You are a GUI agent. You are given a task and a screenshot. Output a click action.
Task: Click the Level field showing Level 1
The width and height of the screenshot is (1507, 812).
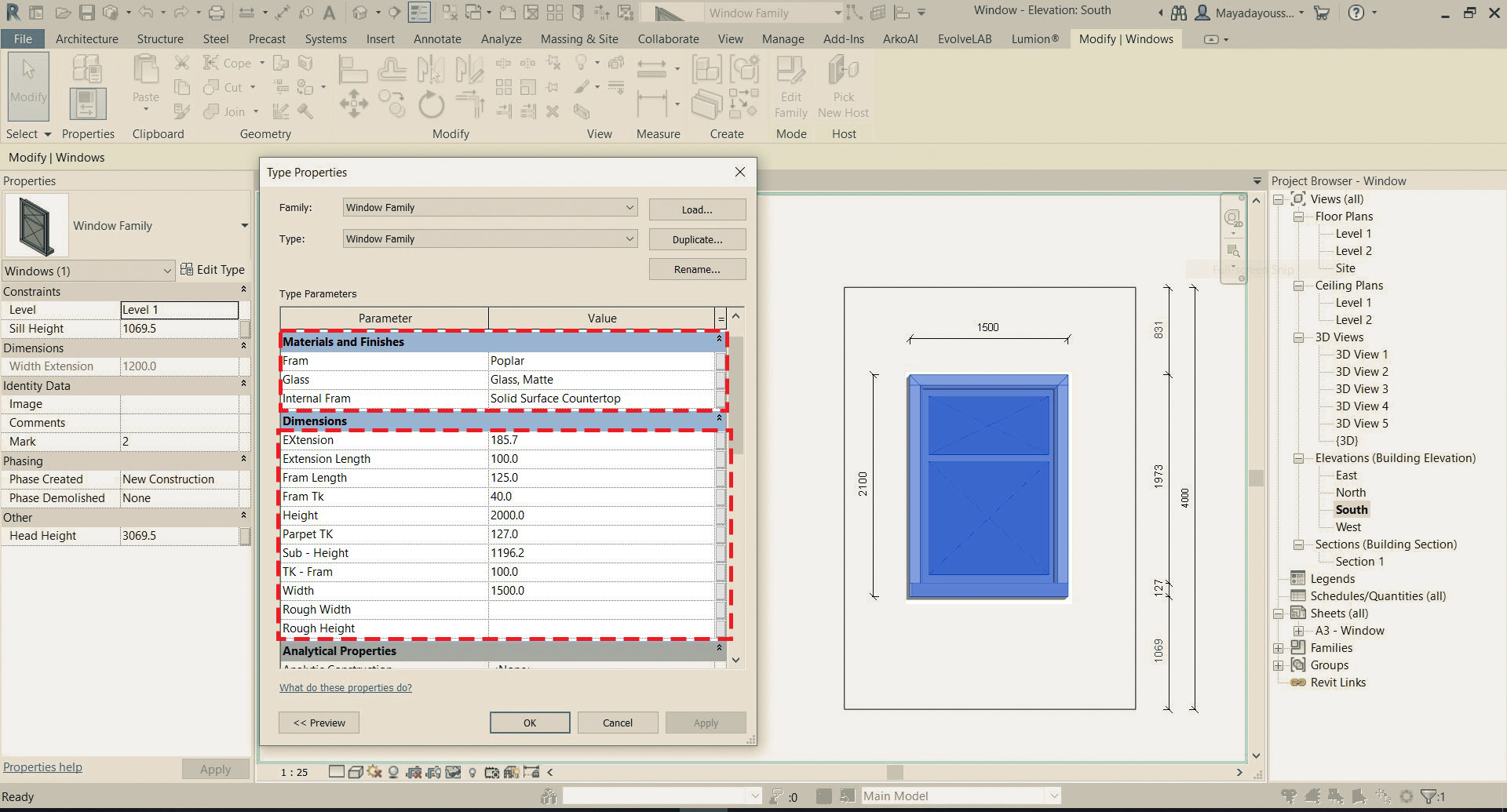(179, 310)
